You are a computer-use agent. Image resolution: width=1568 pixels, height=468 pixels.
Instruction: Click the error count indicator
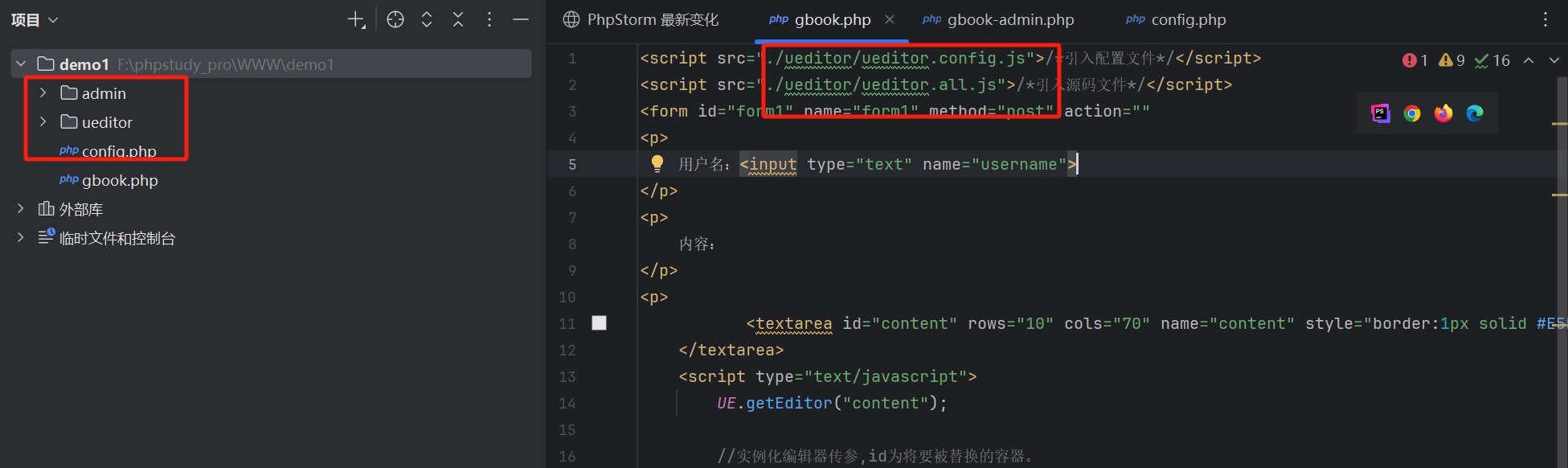coord(1415,60)
